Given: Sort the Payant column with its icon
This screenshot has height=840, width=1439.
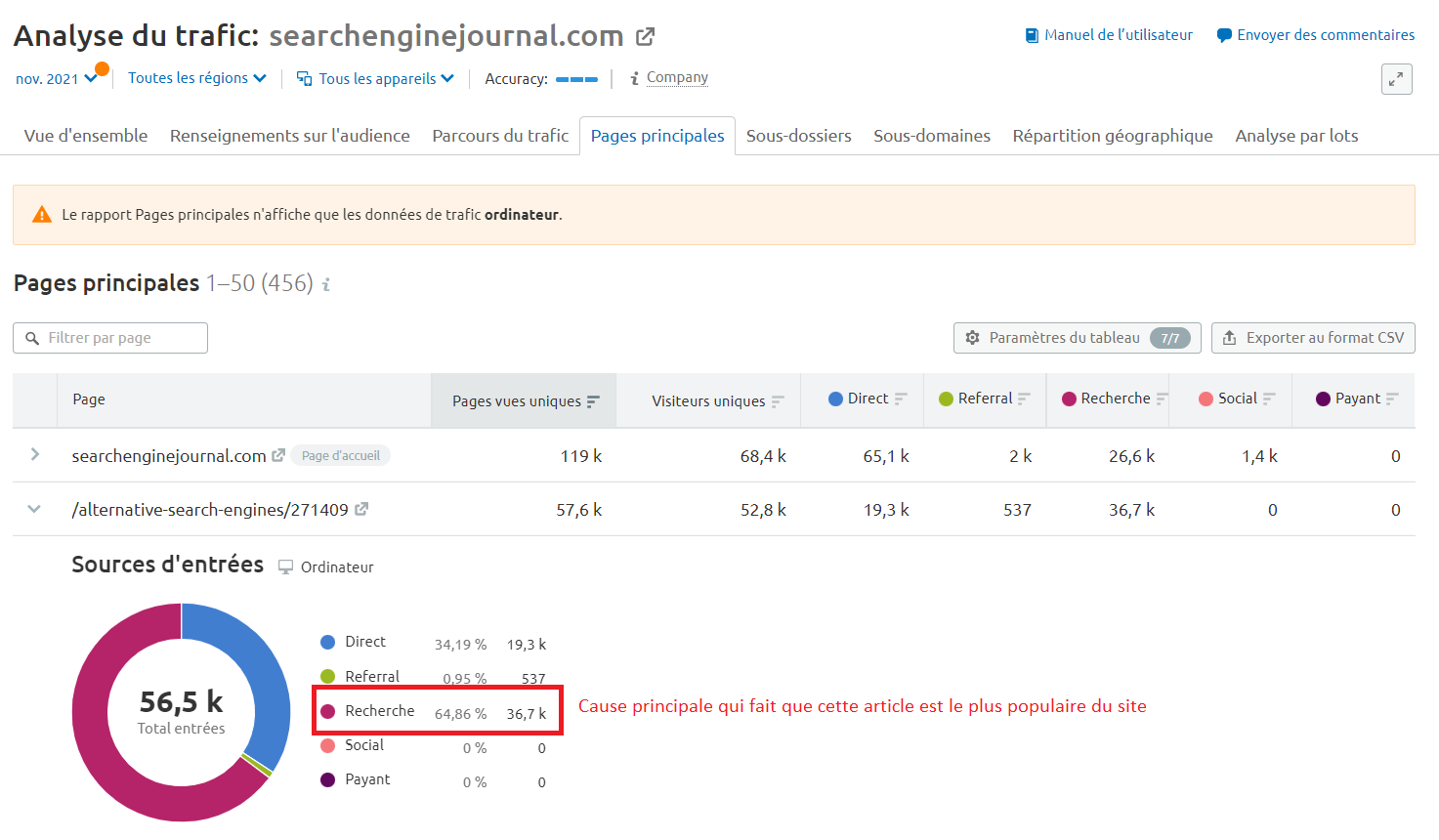Looking at the screenshot, I should (1392, 399).
